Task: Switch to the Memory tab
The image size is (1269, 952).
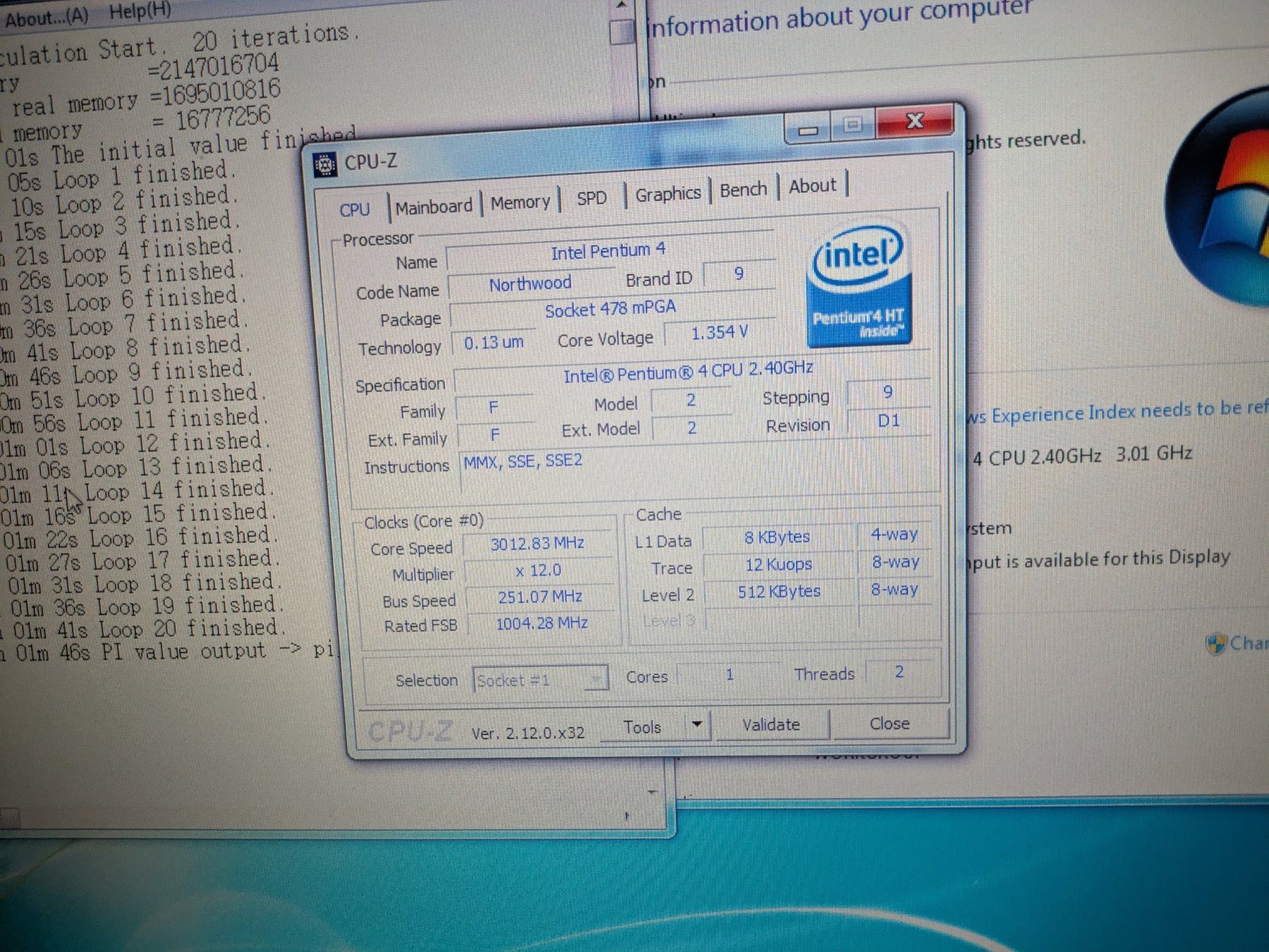Action: click(521, 202)
